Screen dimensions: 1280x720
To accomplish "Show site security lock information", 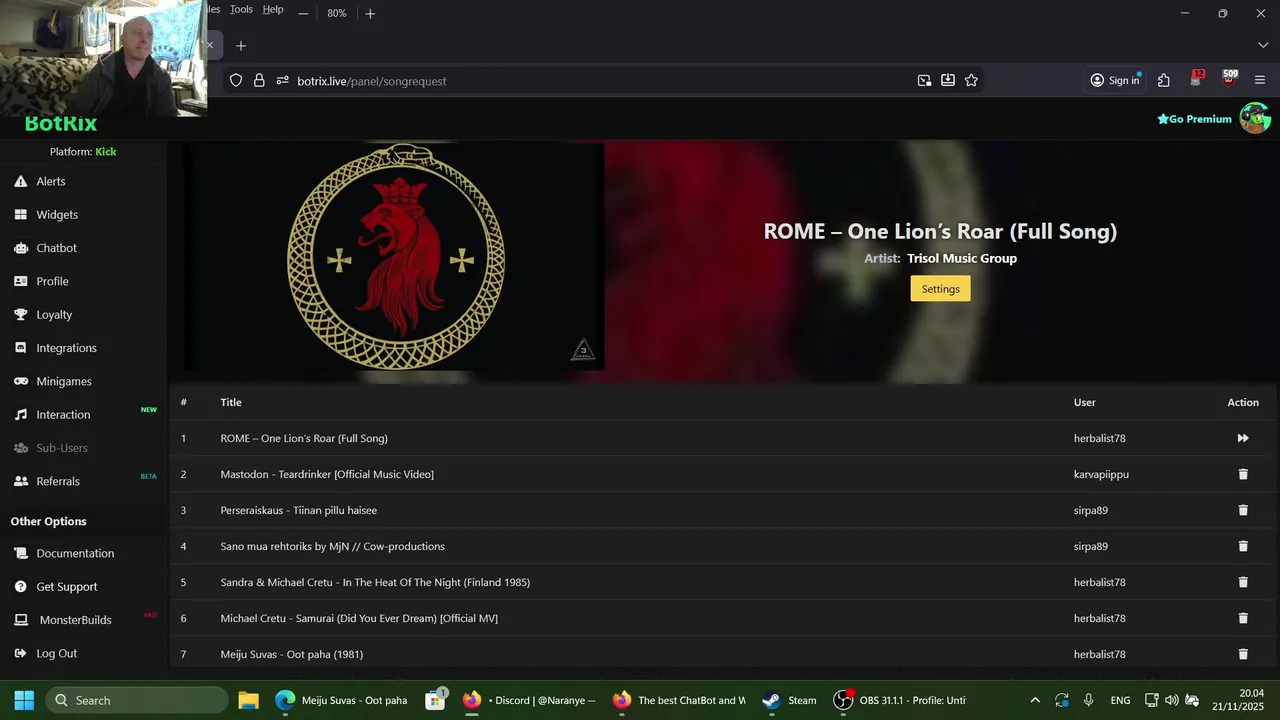I will 259,81.
